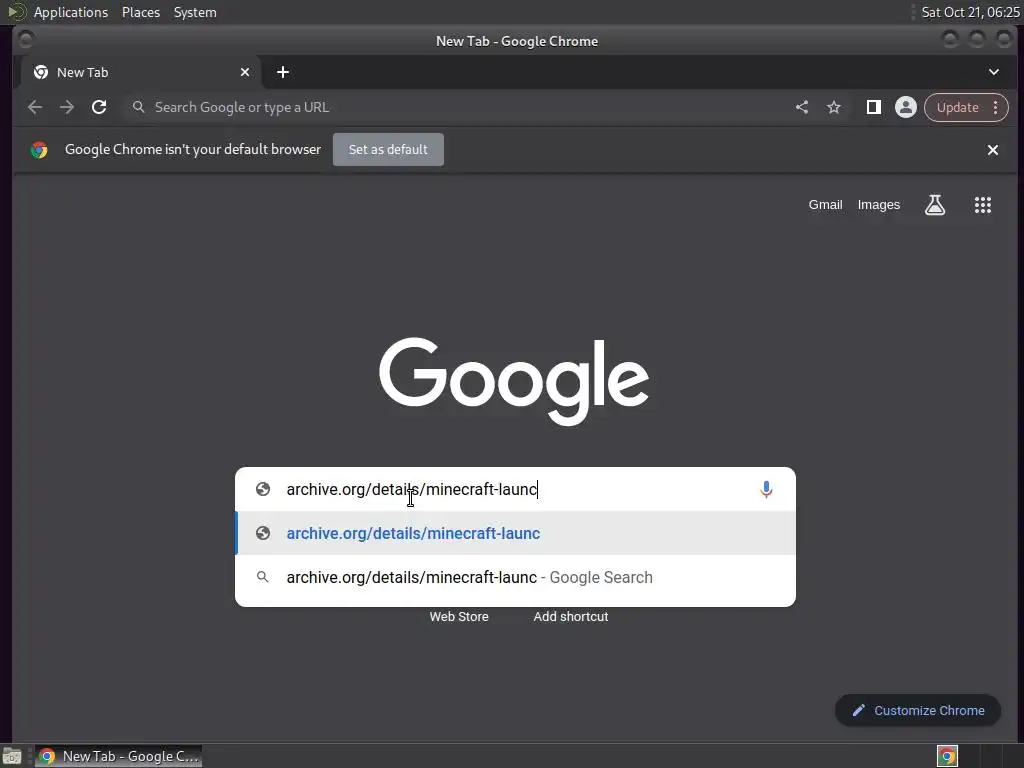1024x768 pixels.
Task: Open the Chrome three-dot menu
Action: (x=996, y=107)
